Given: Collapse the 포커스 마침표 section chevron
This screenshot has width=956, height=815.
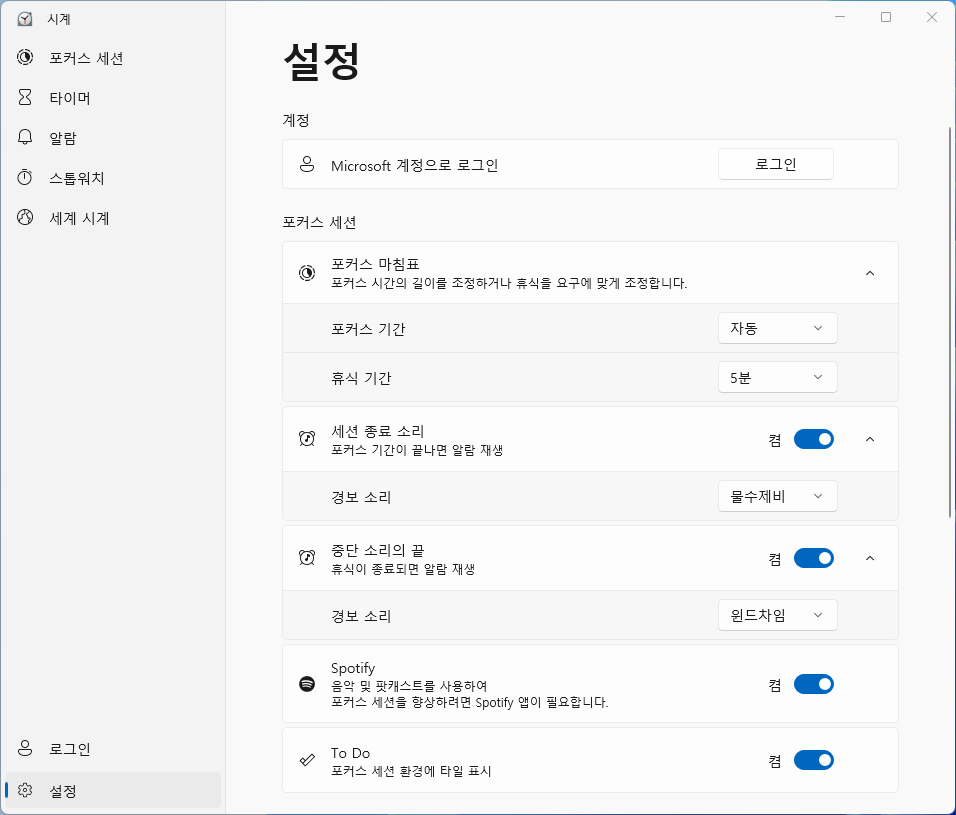Looking at the screenshot, I should (870, 273).
